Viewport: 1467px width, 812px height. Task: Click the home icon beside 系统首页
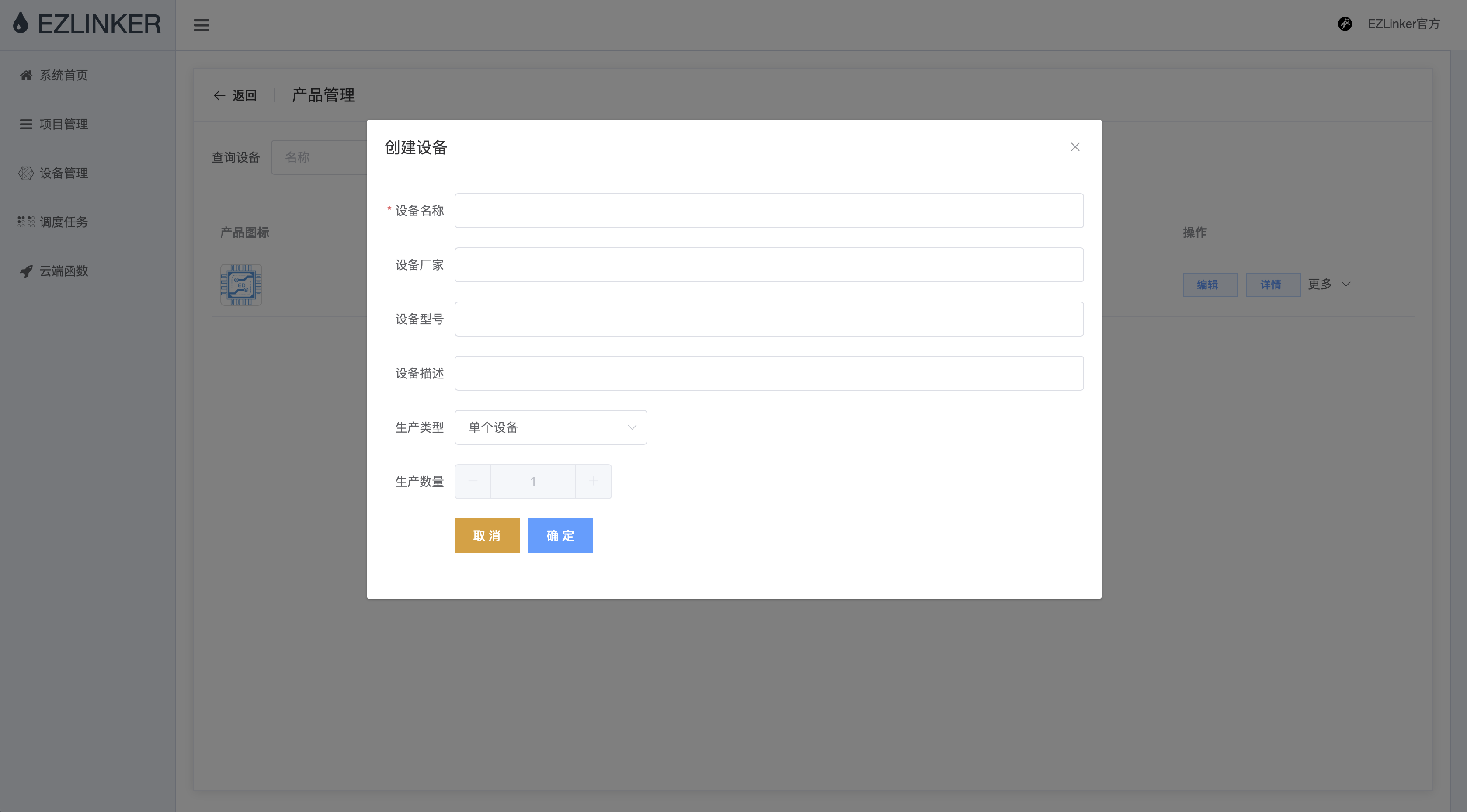coord(26,75)
